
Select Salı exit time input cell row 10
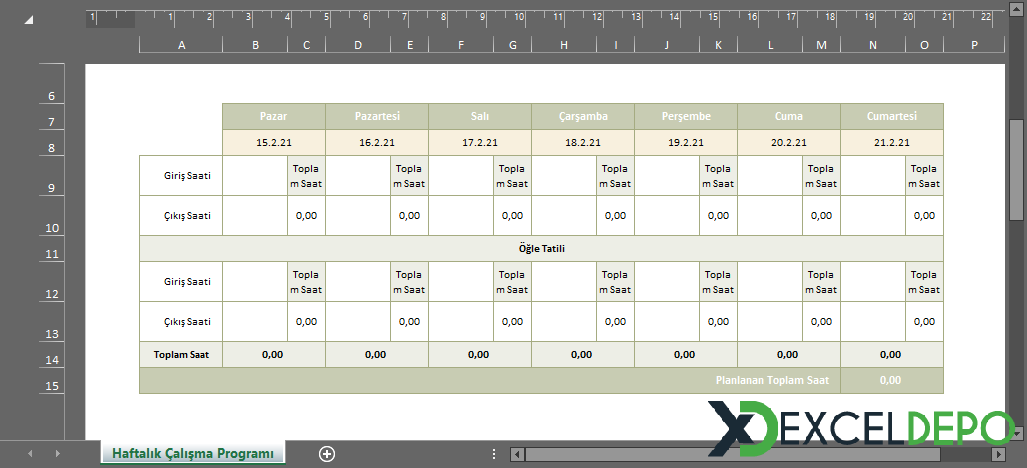[x=461, y=215]
